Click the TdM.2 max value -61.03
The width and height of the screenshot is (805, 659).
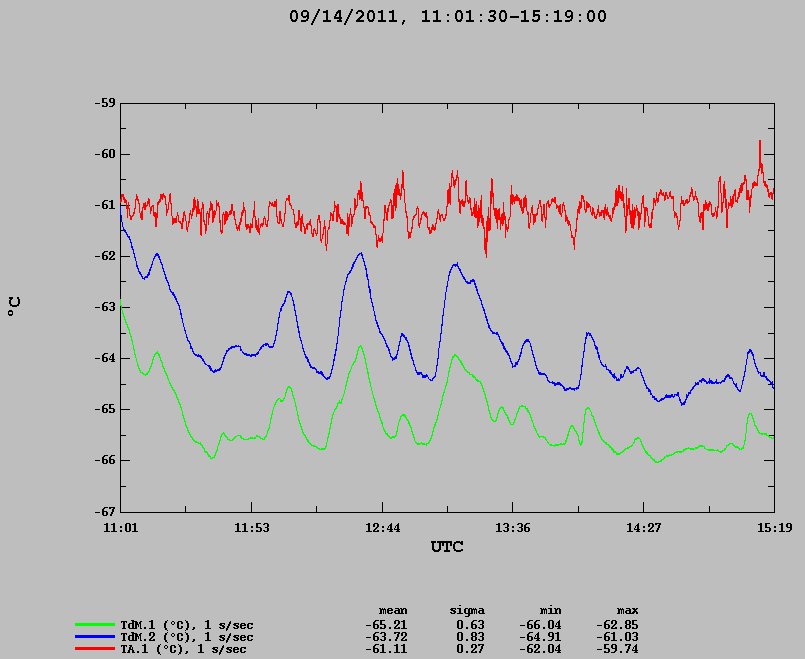(x=617, y=637)
